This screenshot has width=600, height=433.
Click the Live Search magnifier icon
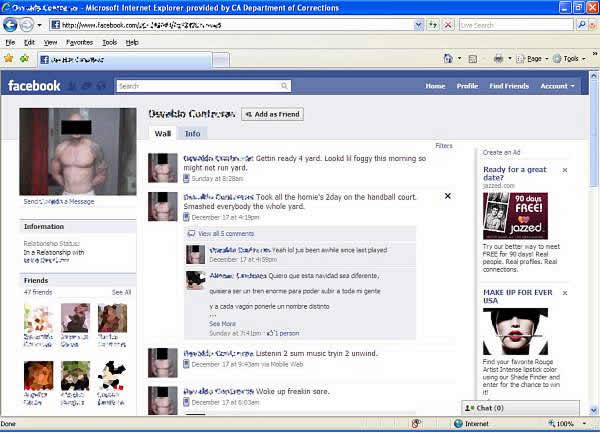(581, 25)
